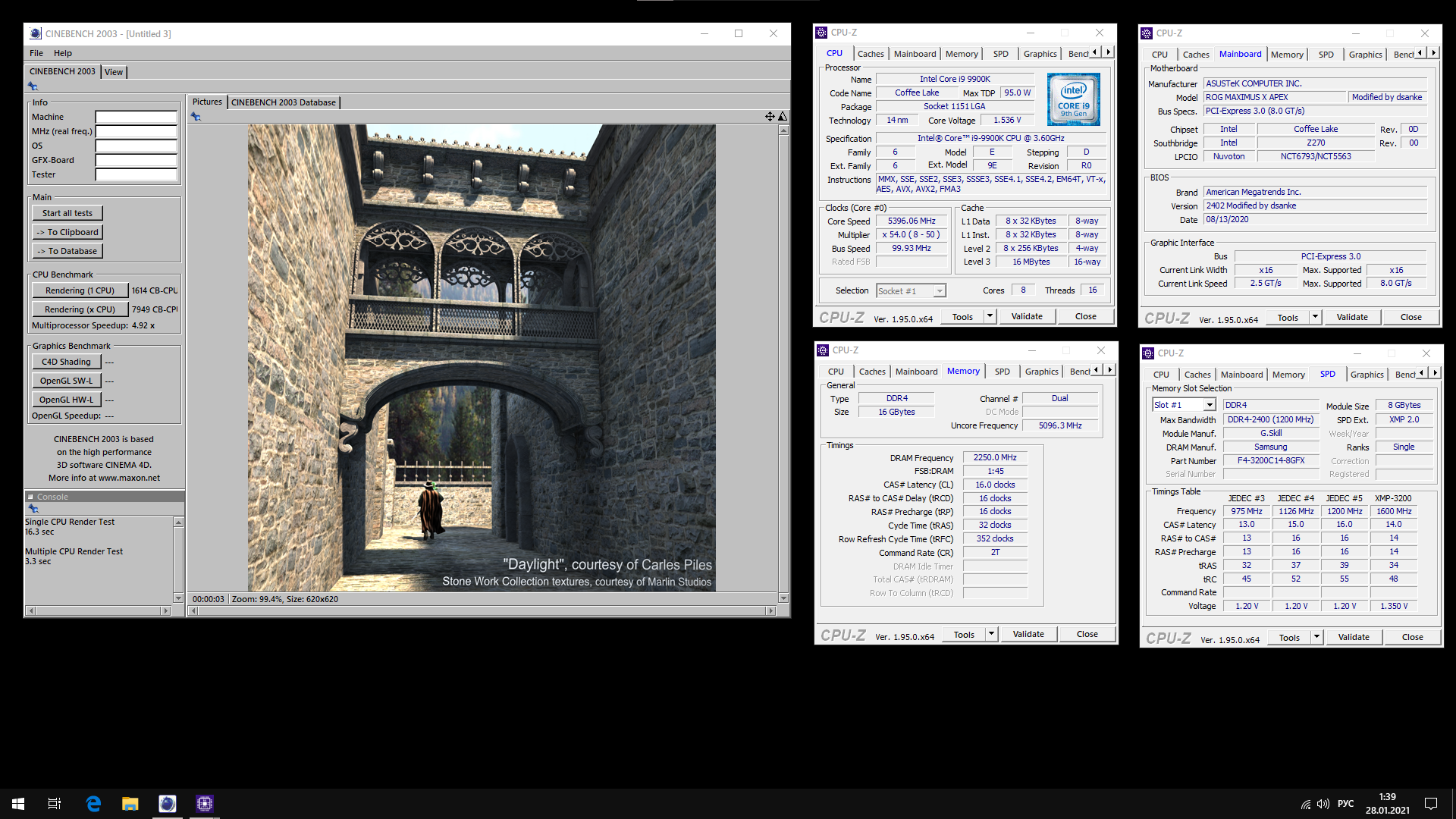The width and height of the screenshot is (1456, 819).
Task: Click the pin icon under CINEBENCH 2003 tab
Action: [x=33, y=86]
